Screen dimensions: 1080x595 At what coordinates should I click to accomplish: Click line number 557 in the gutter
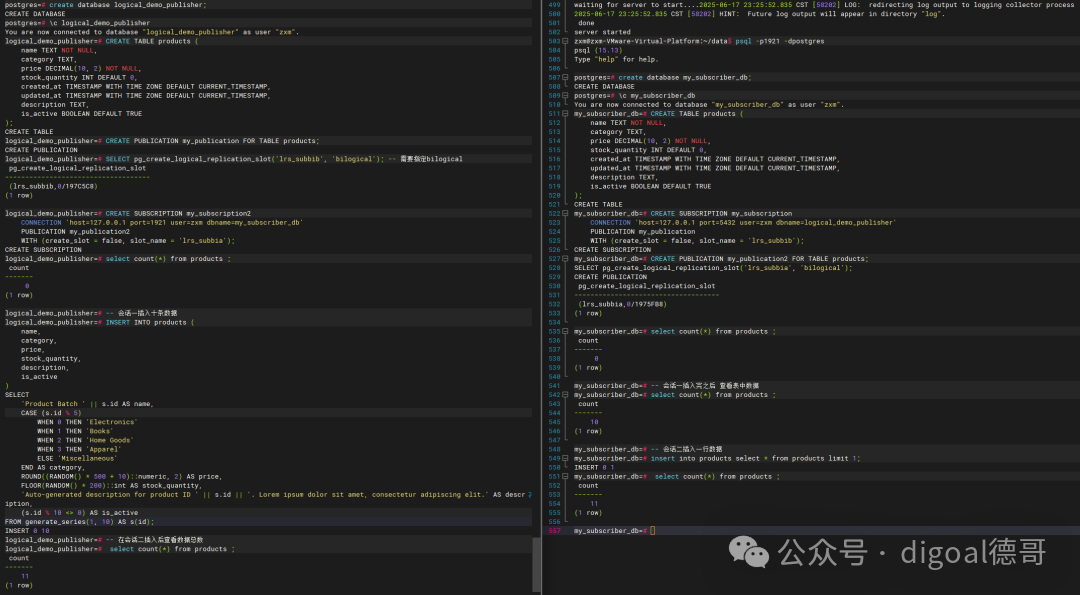[554, 531]
